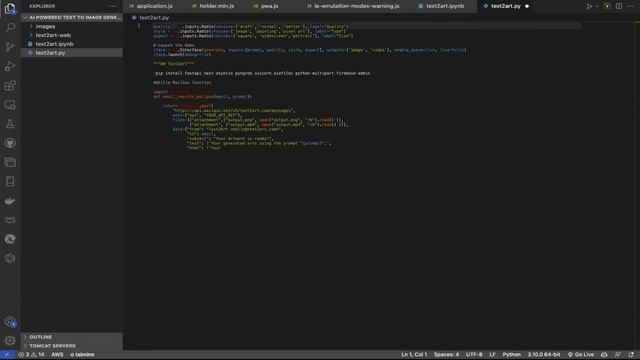This screenshot has width=640, height=360.
Task: Click tabnine in the status bar
Action: (x=82, y=355)
